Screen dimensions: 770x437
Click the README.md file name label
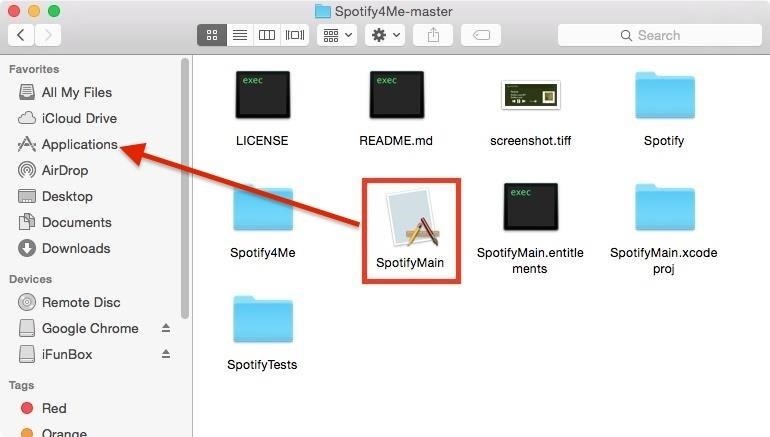396,140
